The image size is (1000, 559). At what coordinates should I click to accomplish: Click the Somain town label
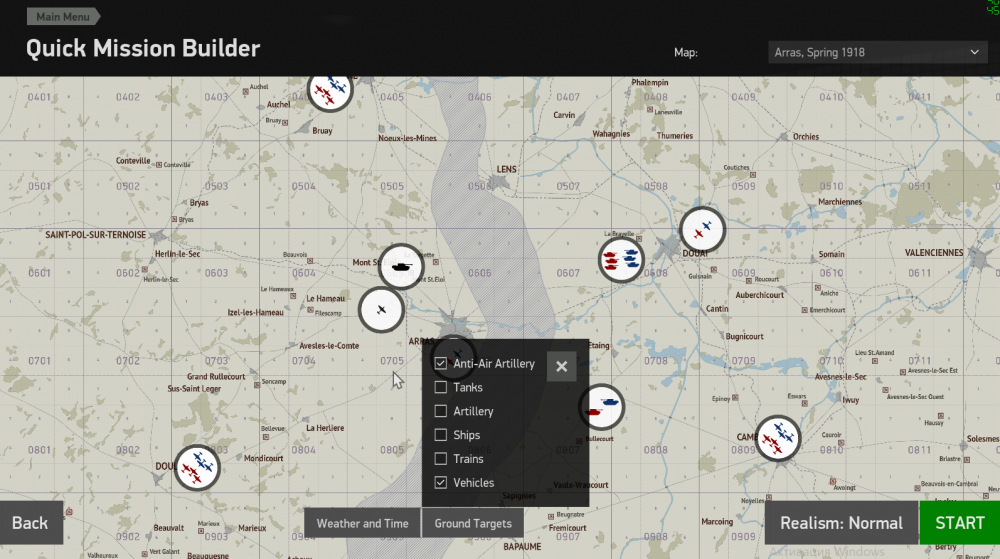[831, 254]
